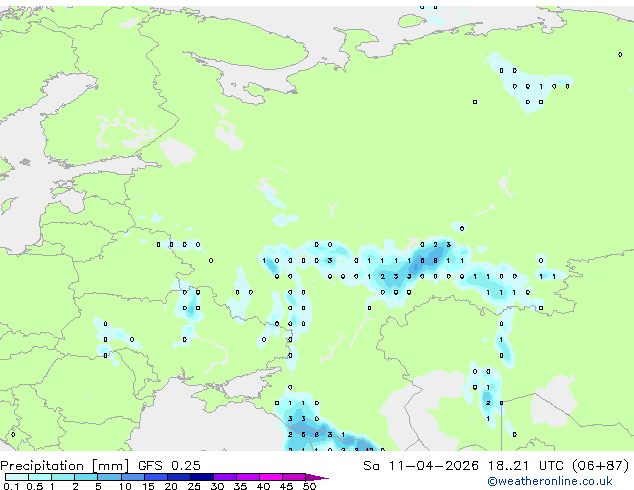Select the magenta swatch between 40 and 45
The height and width of the screenshot is (490, 634).
click(x=271, y=477)
